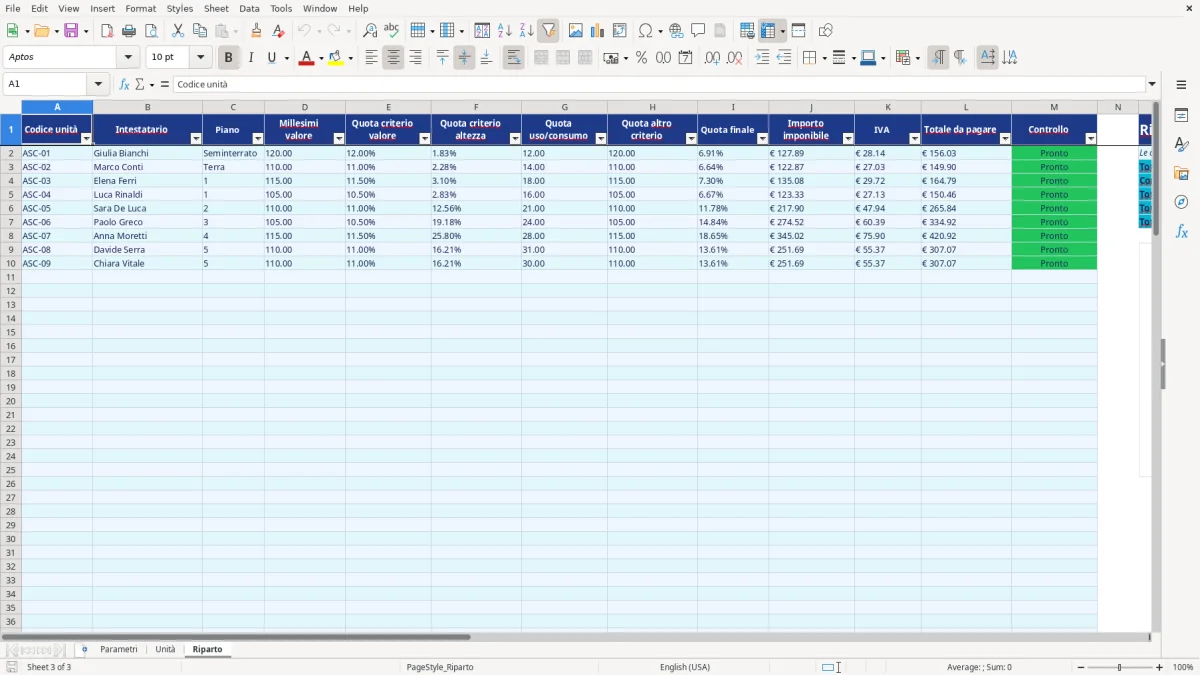The image size is (1200, 675).
Task: Click the Export as PDF icon
Action: click(107, 31)
